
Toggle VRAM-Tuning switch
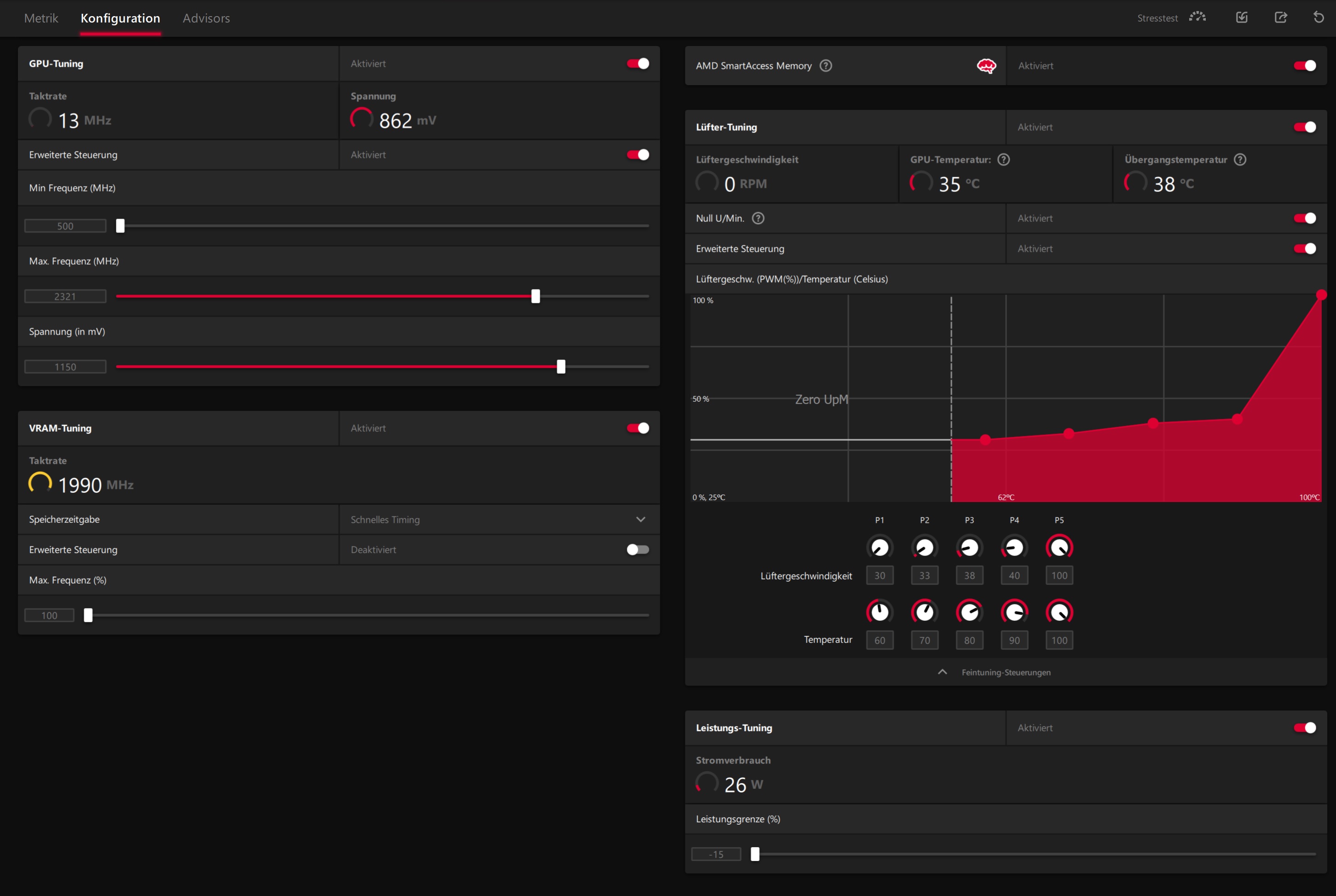(x=638, y=428)
